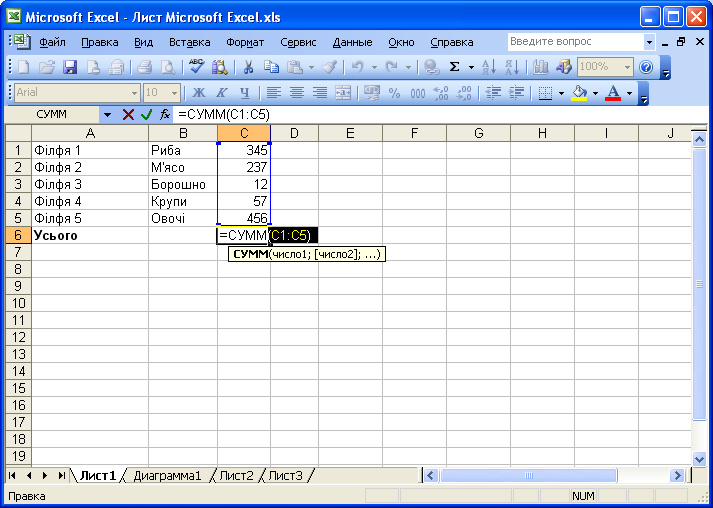
Task: Toggle Align Right
Action: [x=320, y=94]
